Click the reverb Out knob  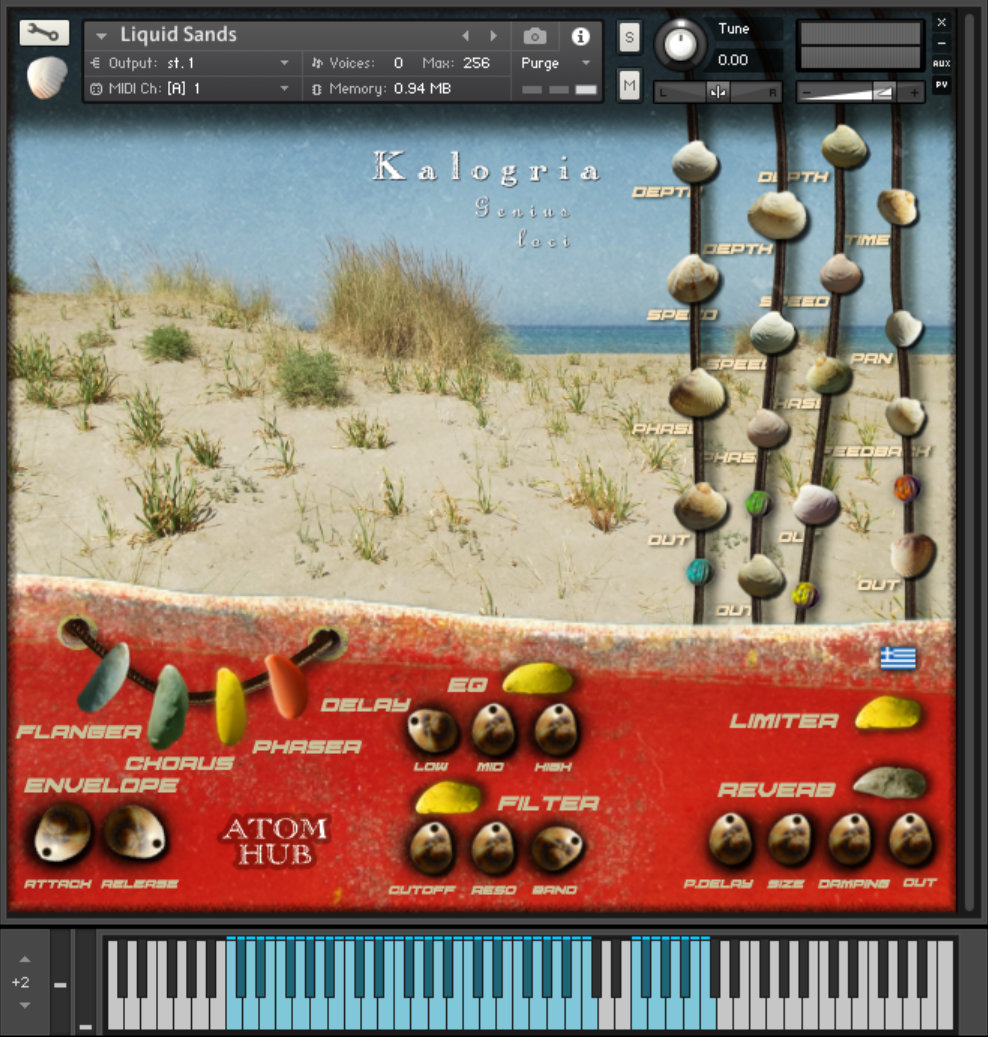pyautogui.click(x=911, y=839)
